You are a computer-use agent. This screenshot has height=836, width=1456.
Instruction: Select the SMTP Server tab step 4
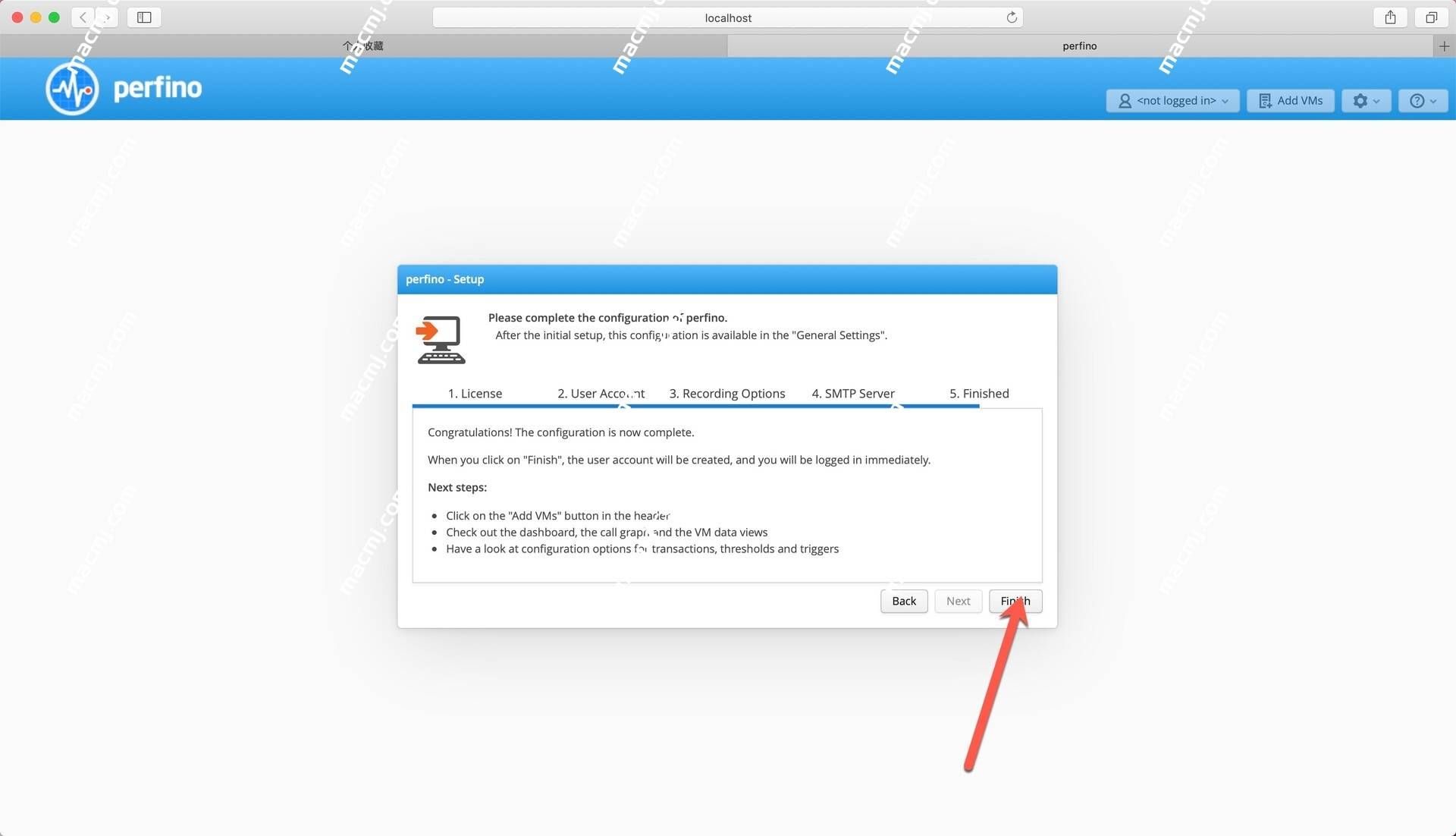[854, 393]
